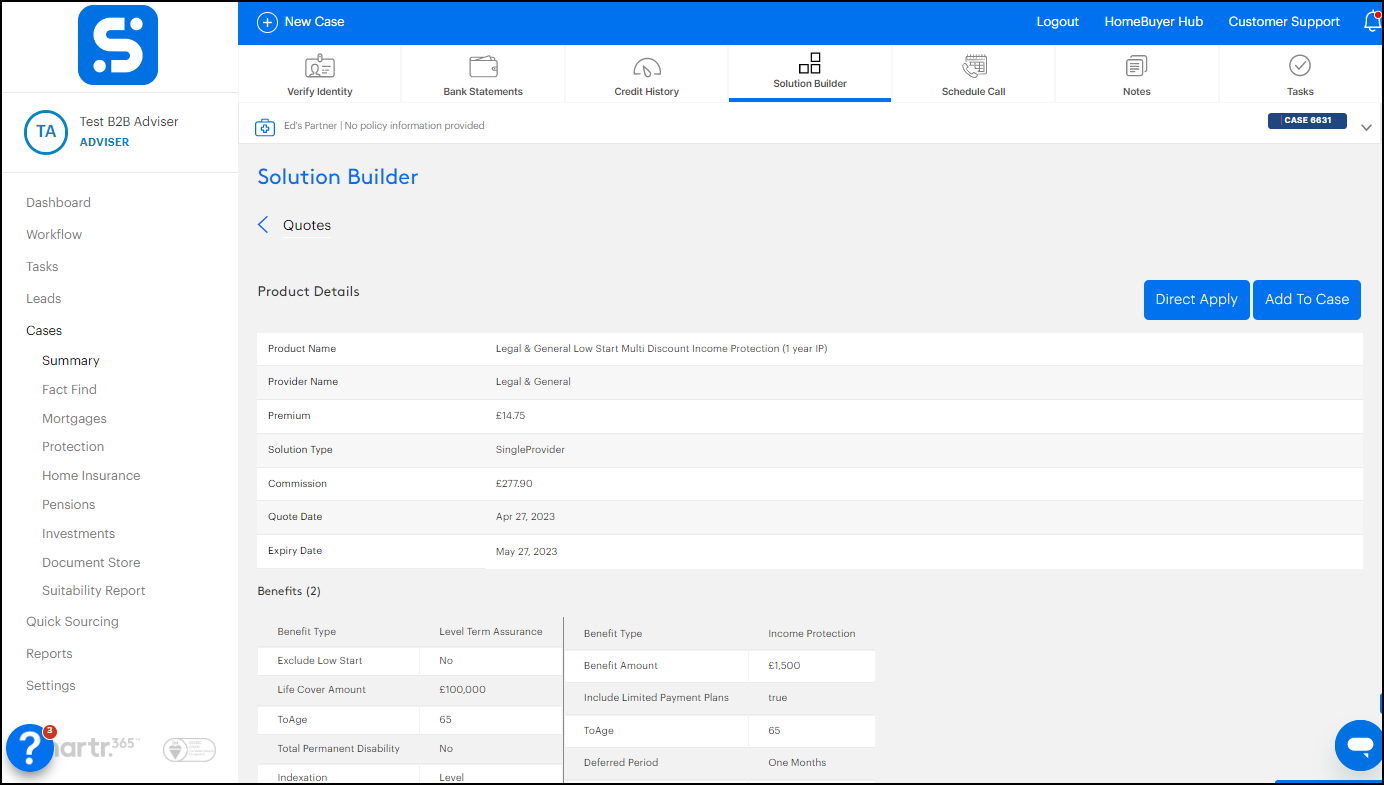Open Reports in the sidebar
1384x785 pixels.
49,653
